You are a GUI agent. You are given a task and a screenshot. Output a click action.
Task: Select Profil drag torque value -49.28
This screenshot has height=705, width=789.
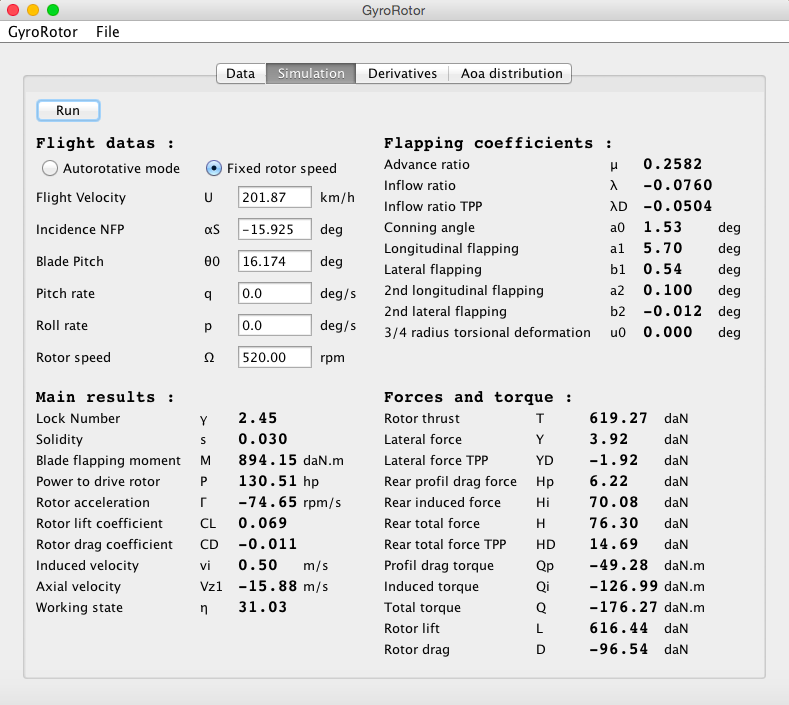coord(618,565)
